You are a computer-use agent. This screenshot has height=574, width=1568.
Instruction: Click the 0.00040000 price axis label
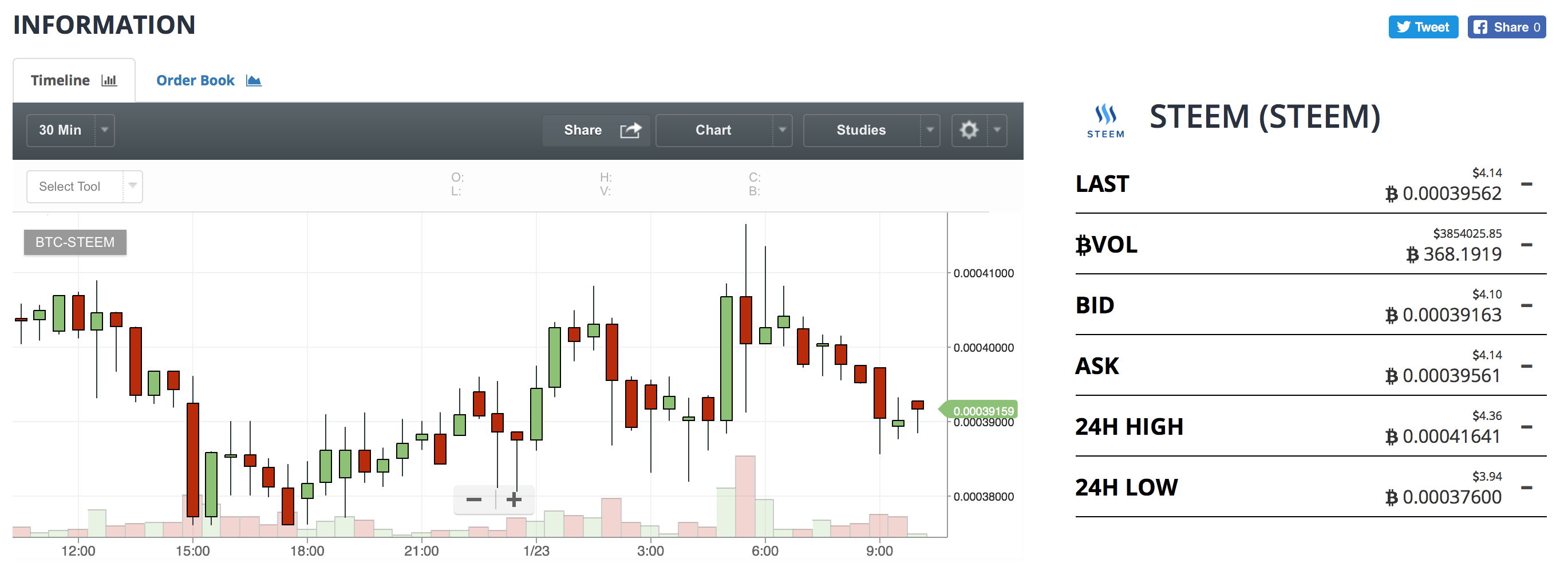click(x=984, y=348)
